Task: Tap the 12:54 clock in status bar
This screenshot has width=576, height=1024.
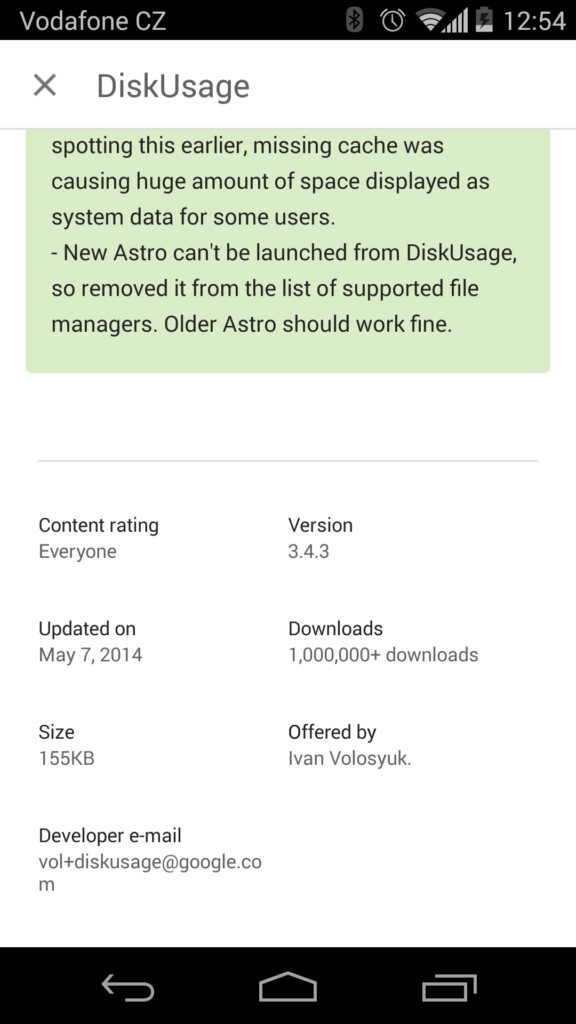Action: click(534, 21)
